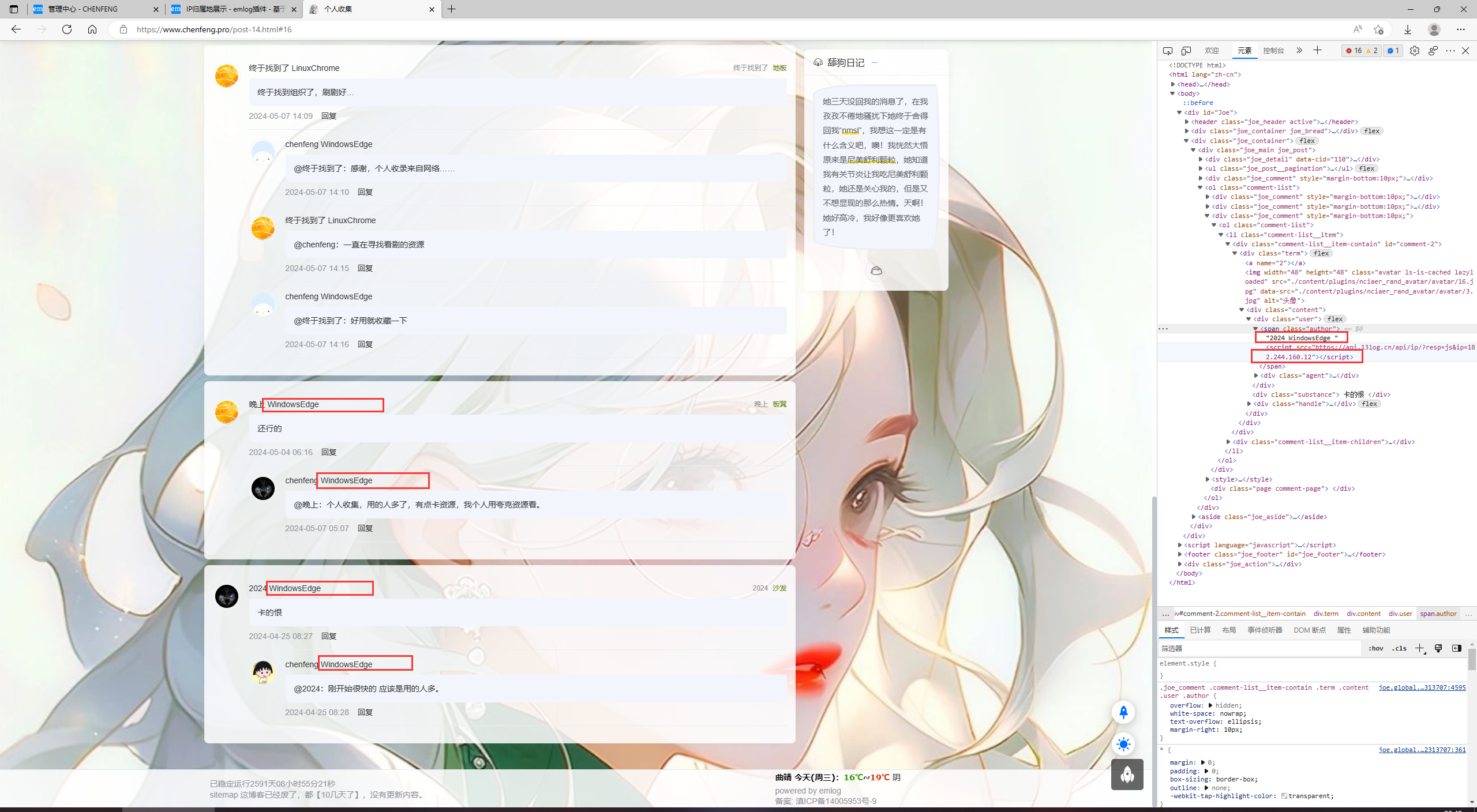
Task: Expand the aside joe_aside node
Action: pyautogui.click(x=1194, y=517)
